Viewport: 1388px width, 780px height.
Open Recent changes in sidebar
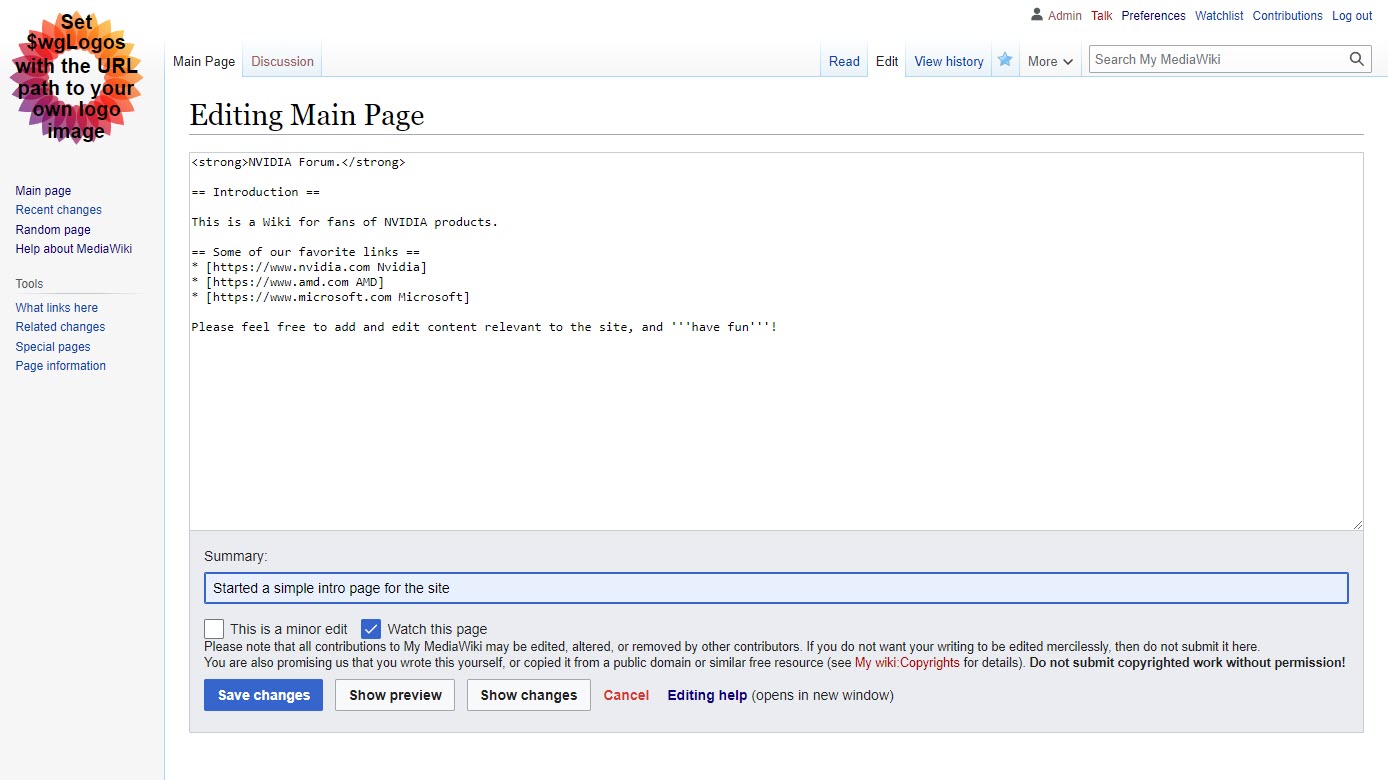[x=58, y=210]
